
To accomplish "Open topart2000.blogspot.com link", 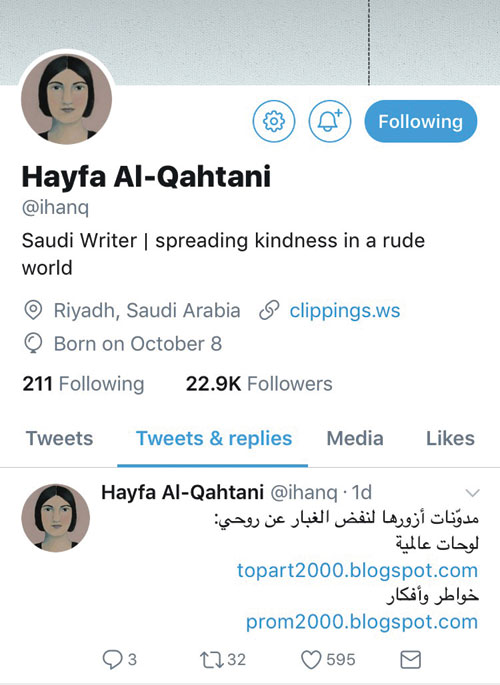I will point(357,570).
